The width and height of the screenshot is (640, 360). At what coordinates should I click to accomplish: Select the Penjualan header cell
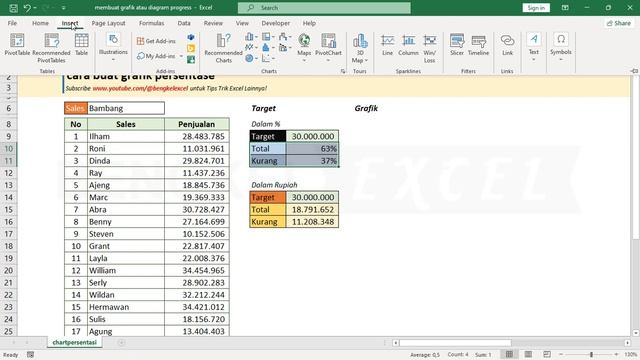[197, 124]
